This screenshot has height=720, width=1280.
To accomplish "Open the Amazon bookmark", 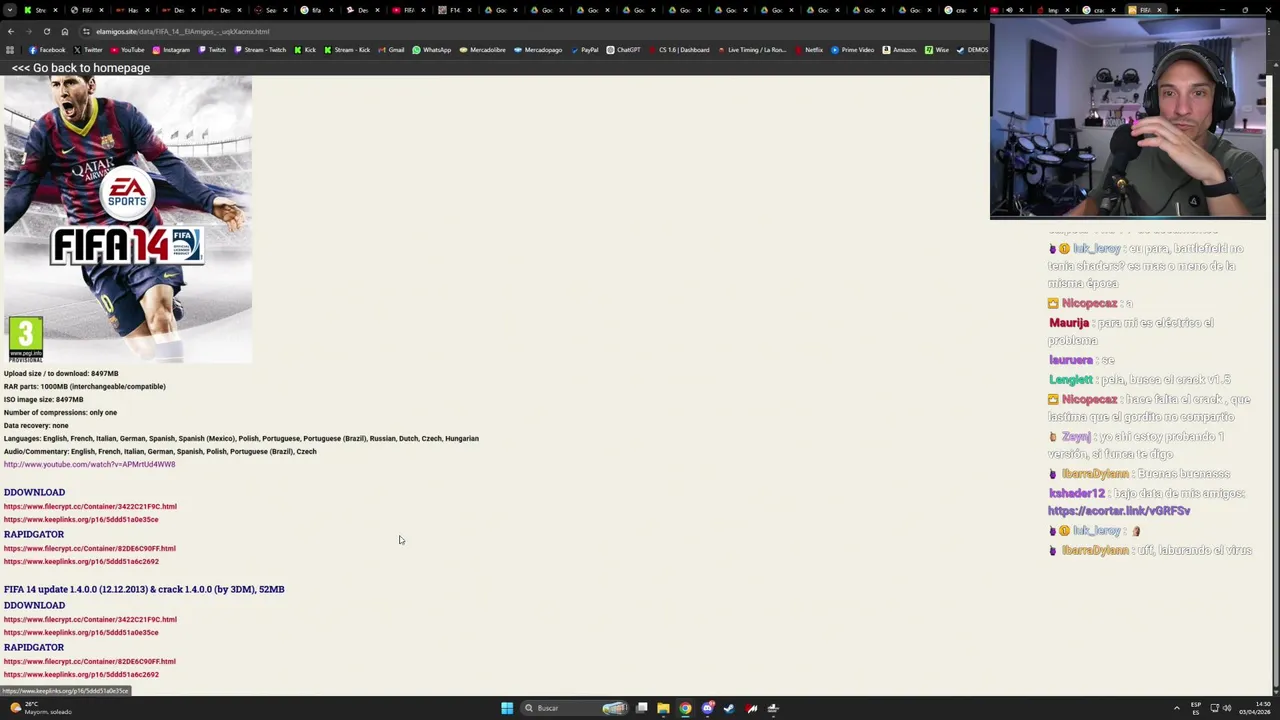I will [899, 50].
